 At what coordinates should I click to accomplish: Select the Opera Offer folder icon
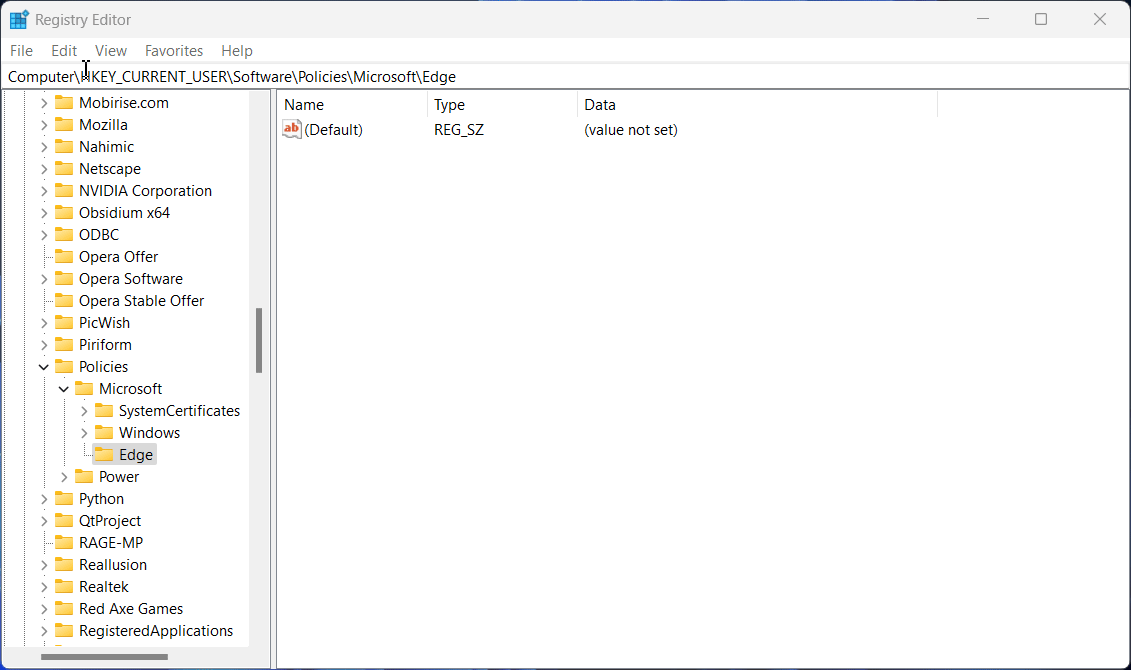(64, 257)
